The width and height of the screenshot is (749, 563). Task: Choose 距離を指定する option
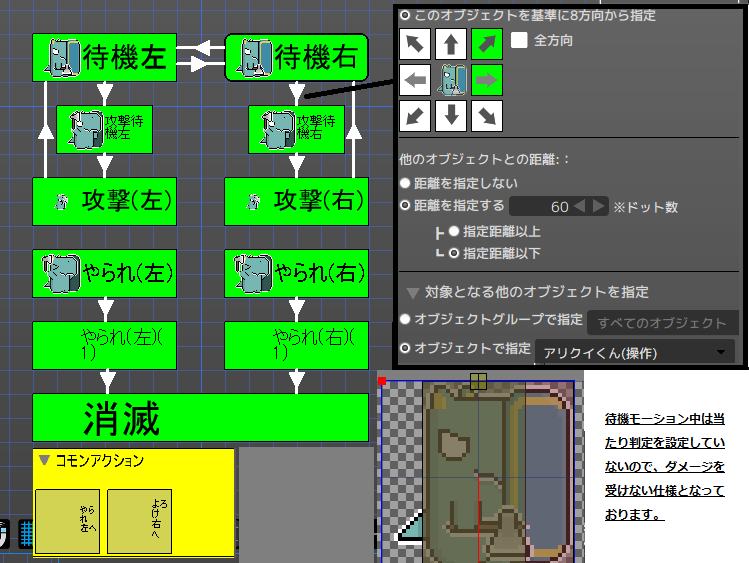(405, 205)
